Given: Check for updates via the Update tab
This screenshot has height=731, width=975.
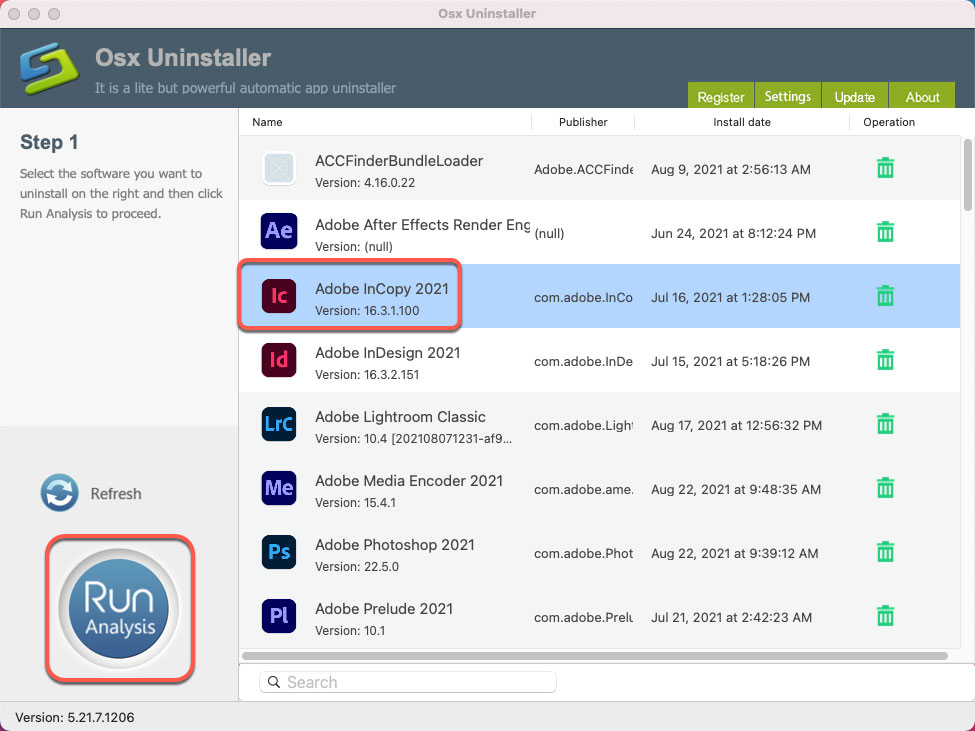Looking at the screenshot, I should point(854,96).
